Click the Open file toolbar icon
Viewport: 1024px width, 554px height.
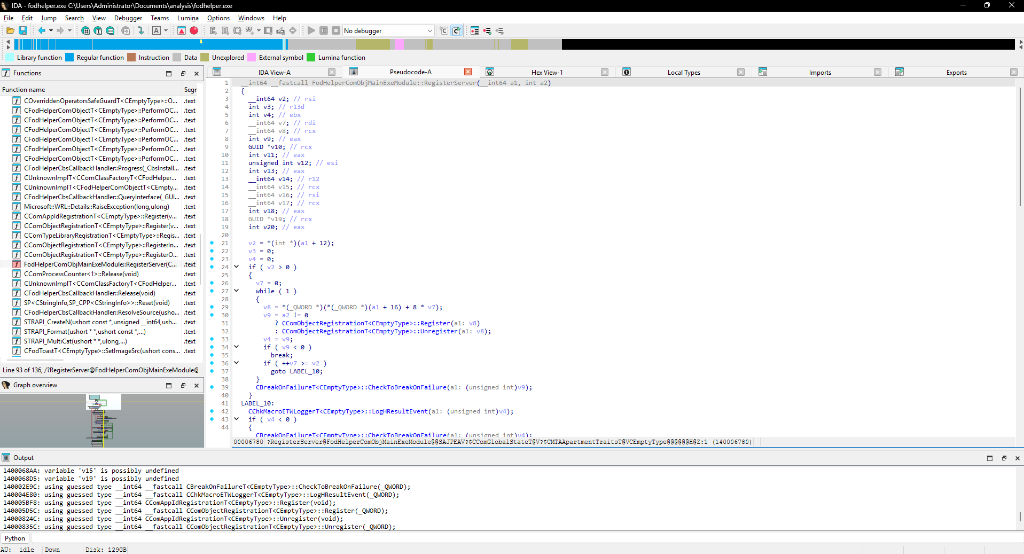tap(10, 31)
